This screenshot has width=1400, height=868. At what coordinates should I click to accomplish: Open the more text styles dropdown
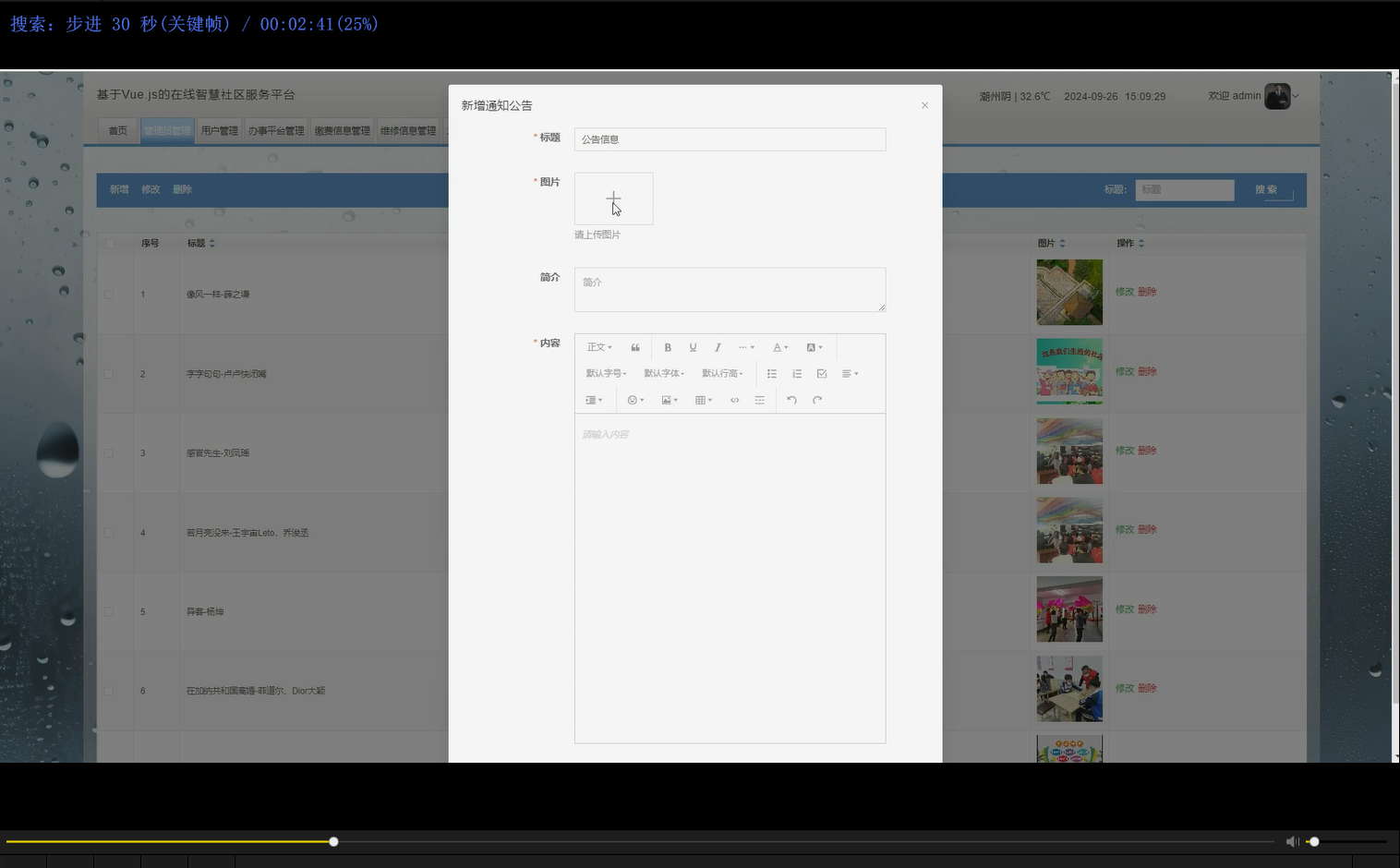click(746, 347)
